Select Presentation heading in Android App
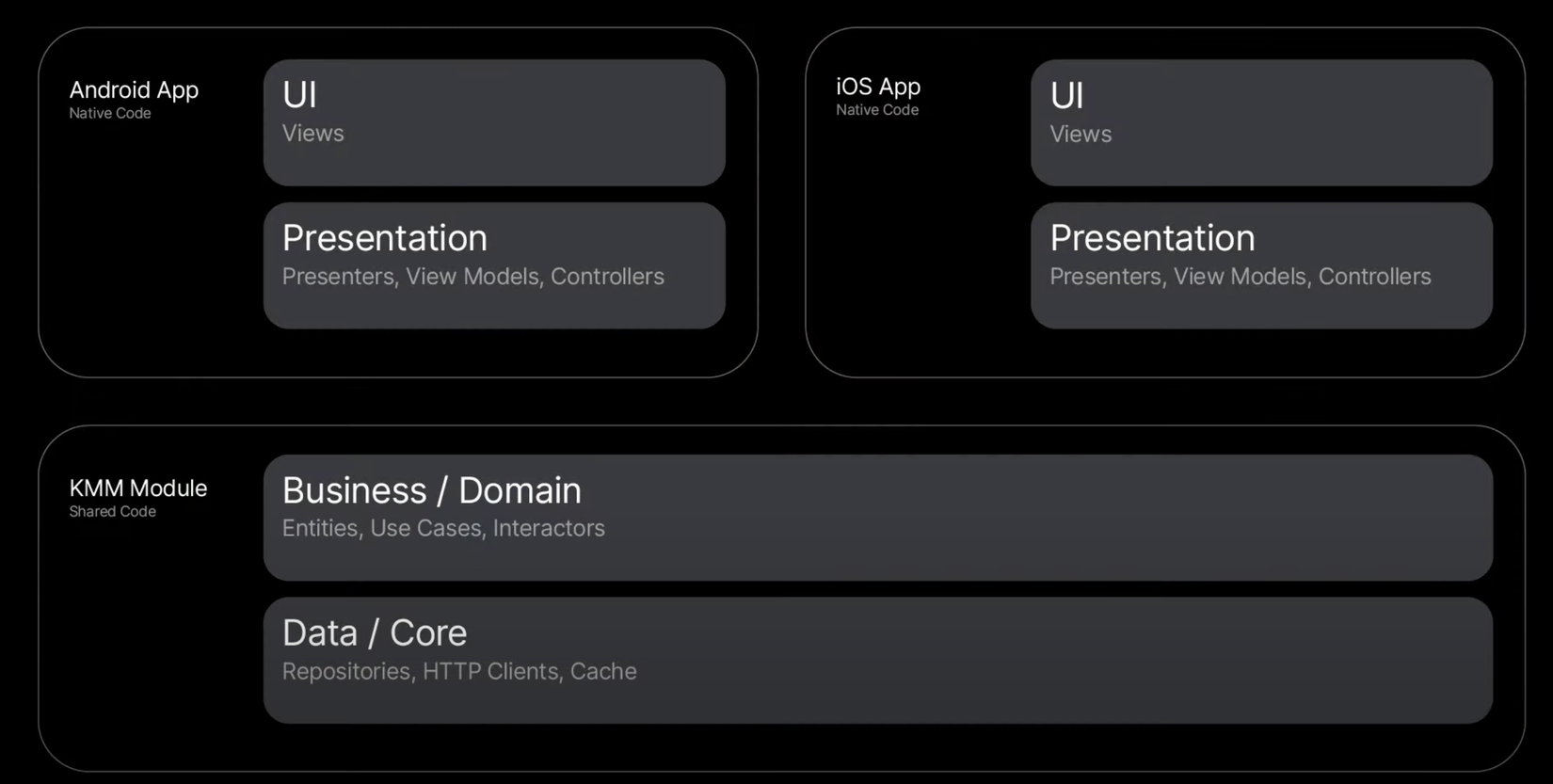 click(384, 238)
